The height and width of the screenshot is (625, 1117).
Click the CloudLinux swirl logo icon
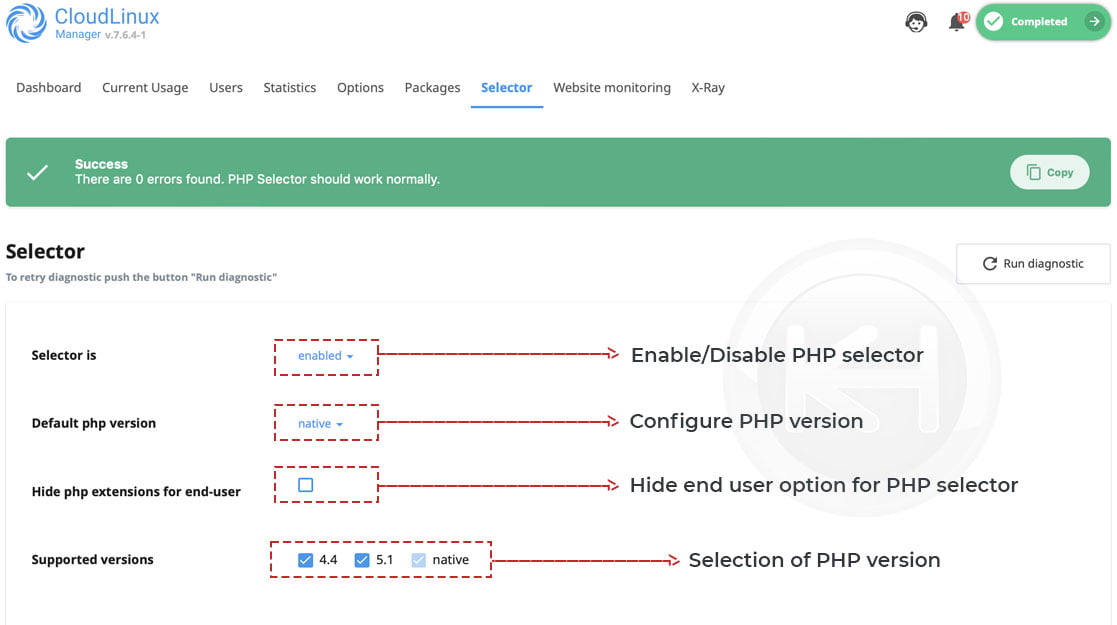26,24
